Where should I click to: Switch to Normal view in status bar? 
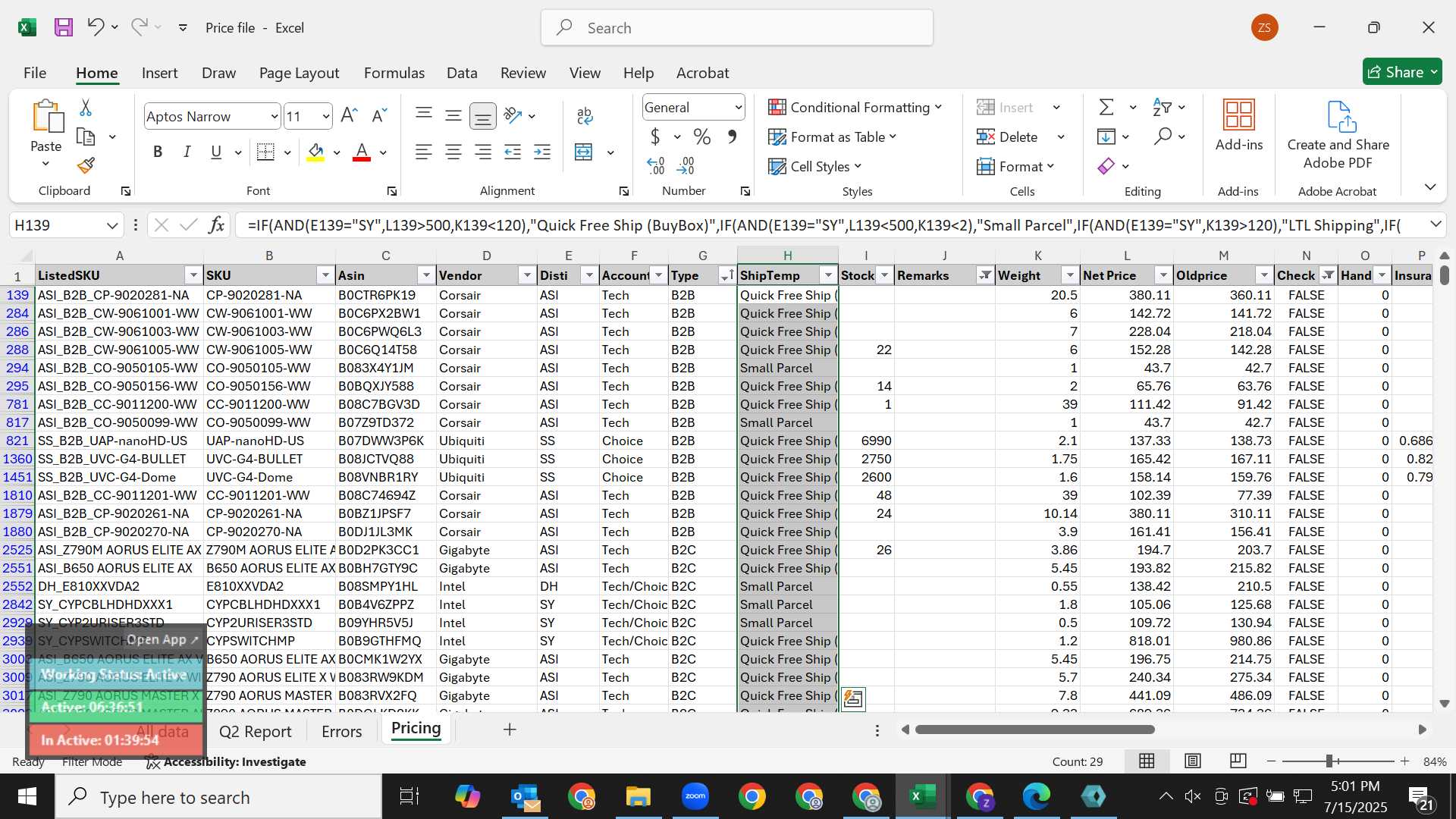click(1147, 761)
